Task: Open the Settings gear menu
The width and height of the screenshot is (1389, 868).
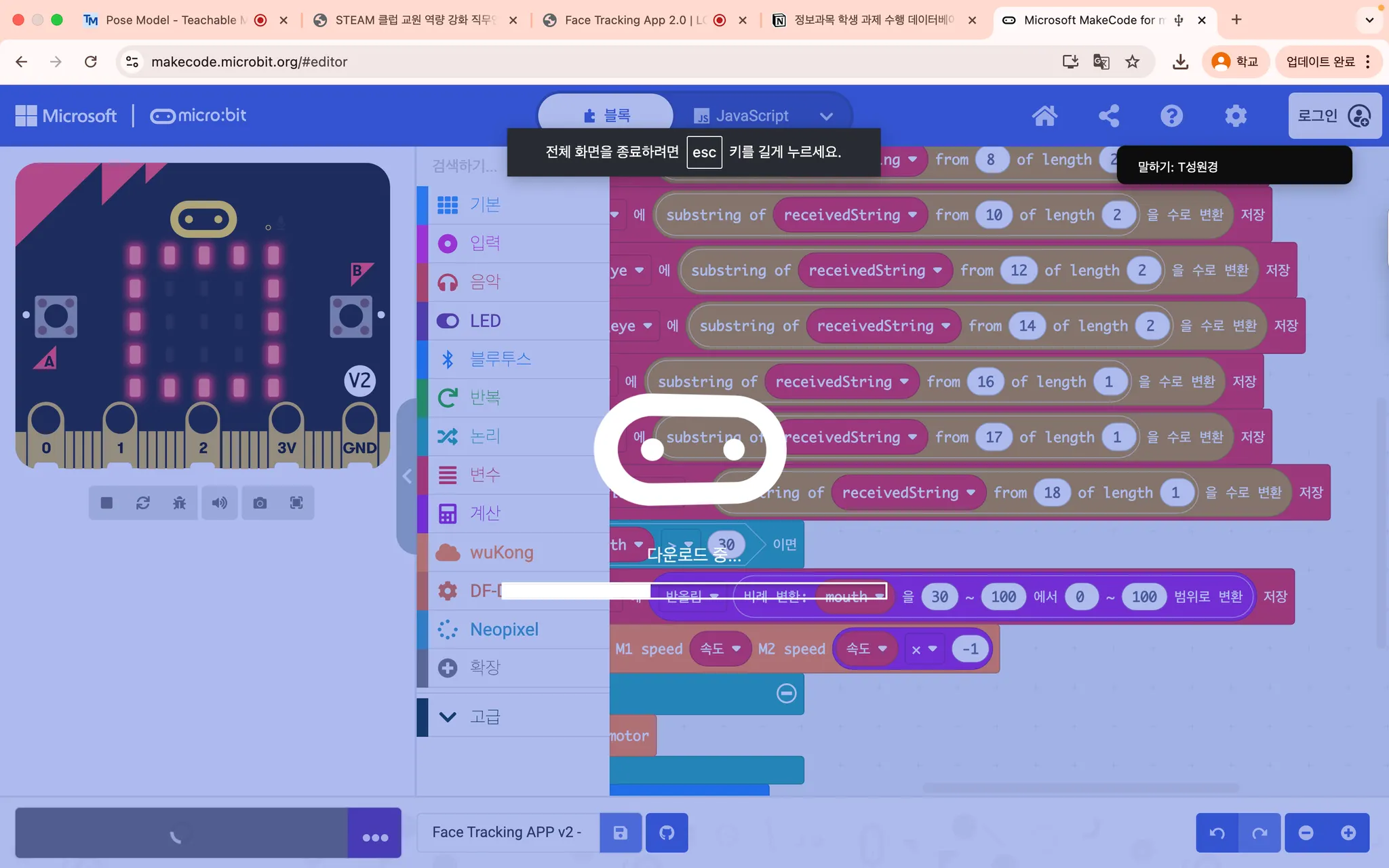Action: click(x=1236, y=116)
